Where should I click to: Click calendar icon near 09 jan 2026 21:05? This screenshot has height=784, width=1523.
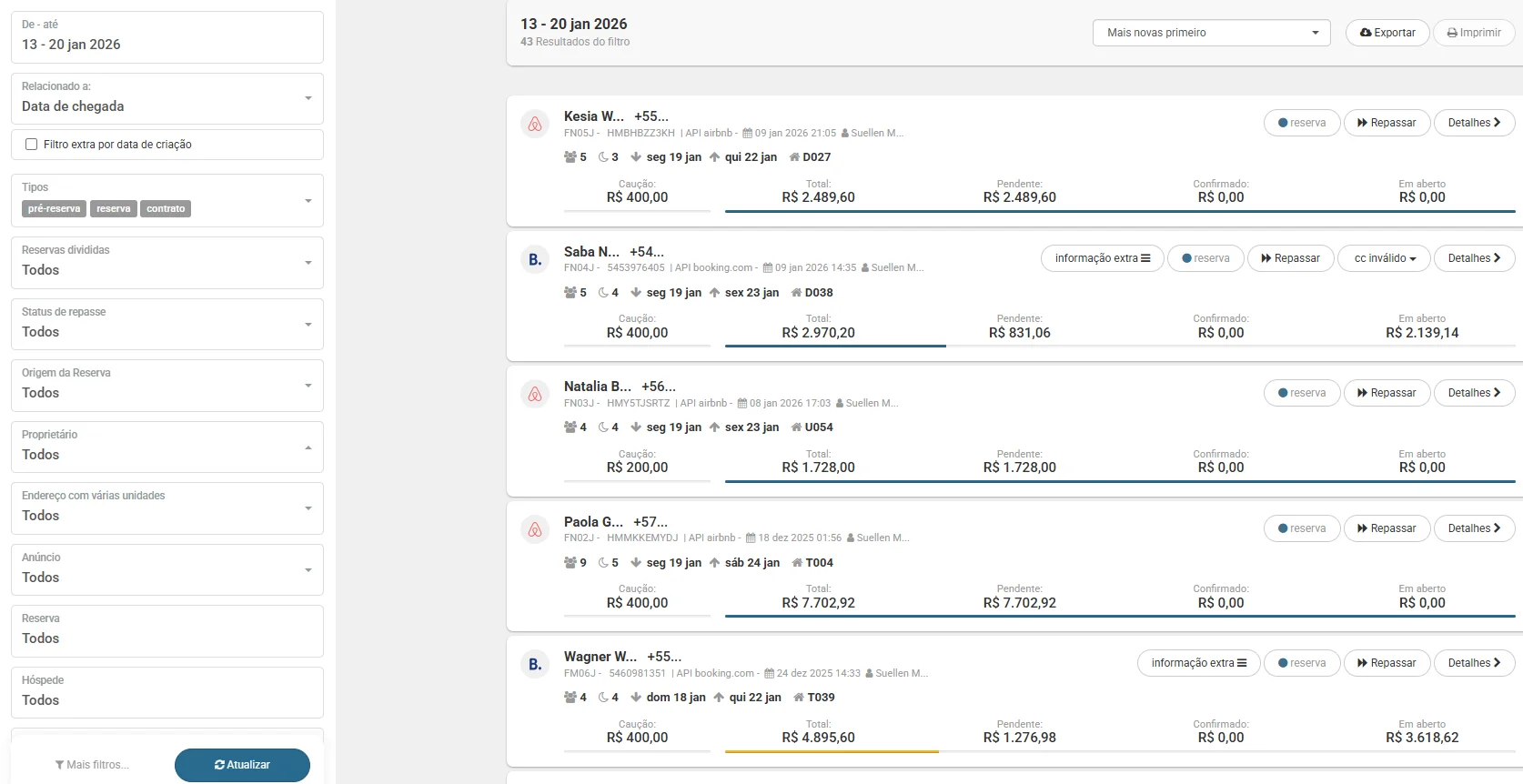click(748, 133)
